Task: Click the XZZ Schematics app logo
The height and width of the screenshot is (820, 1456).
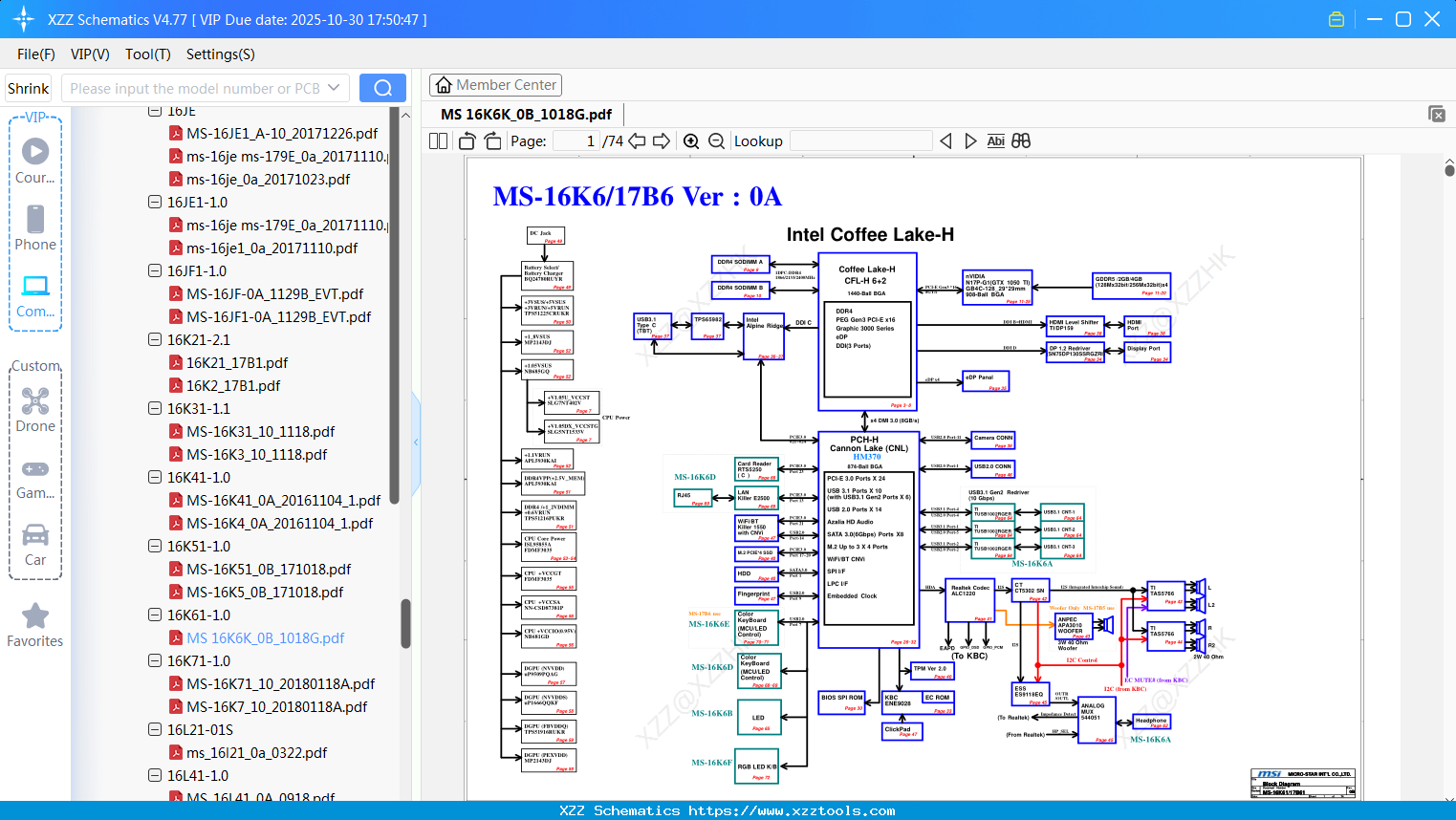Action: click(23, 19)
